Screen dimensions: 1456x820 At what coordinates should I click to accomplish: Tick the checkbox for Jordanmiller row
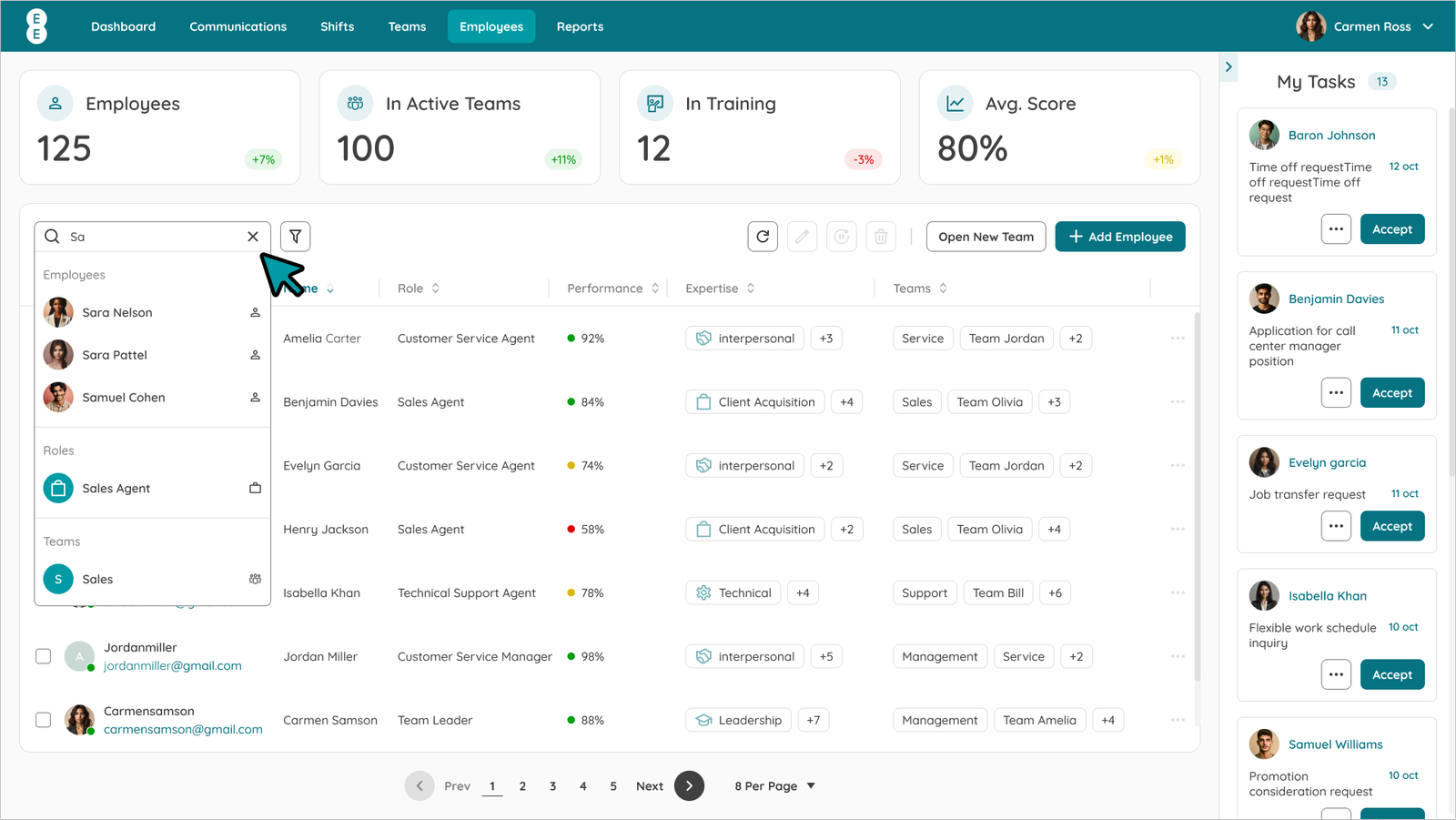[x=43, y=656]
